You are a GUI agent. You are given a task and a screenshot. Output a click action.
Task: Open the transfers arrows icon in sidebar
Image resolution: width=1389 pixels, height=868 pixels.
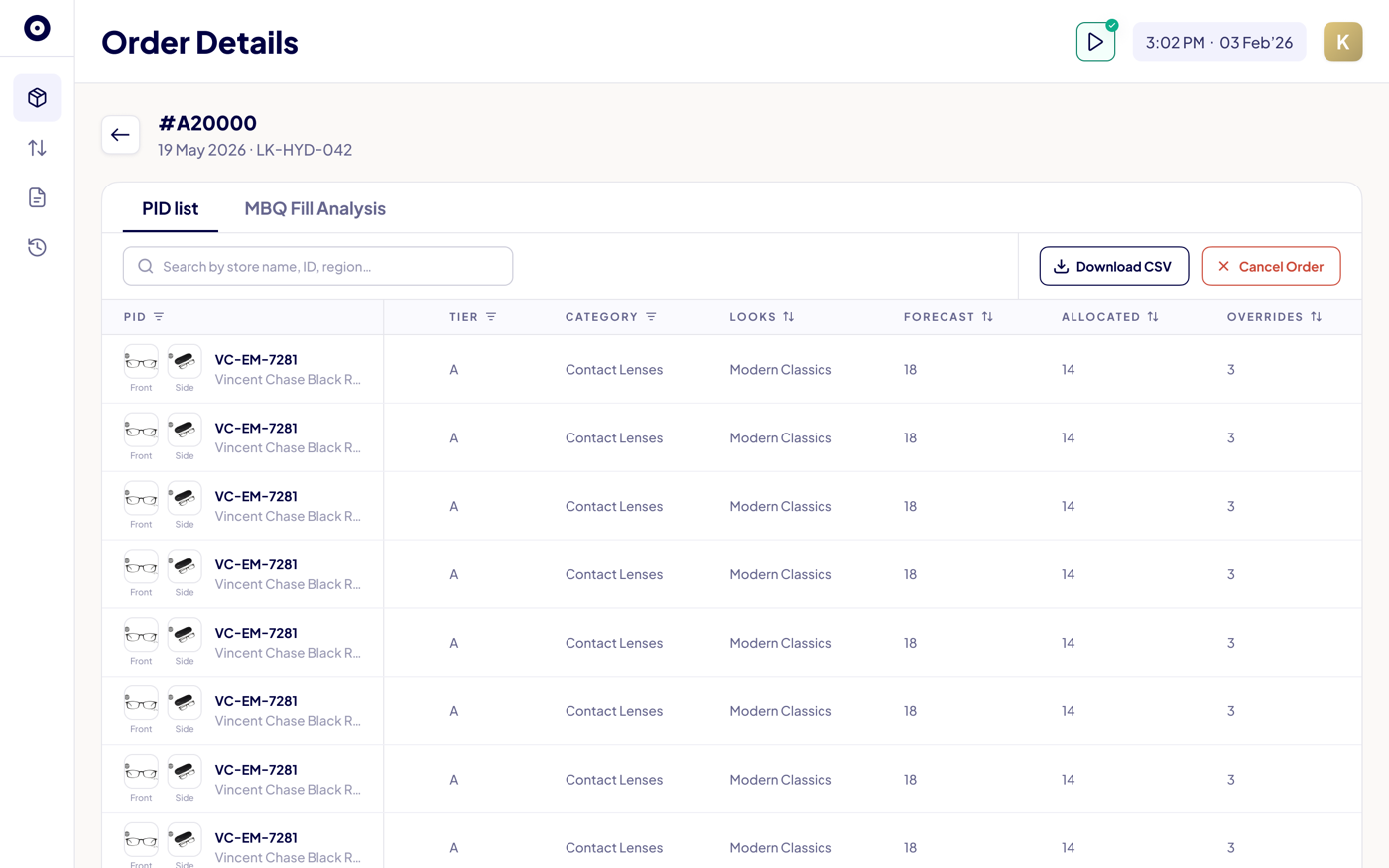37,148
